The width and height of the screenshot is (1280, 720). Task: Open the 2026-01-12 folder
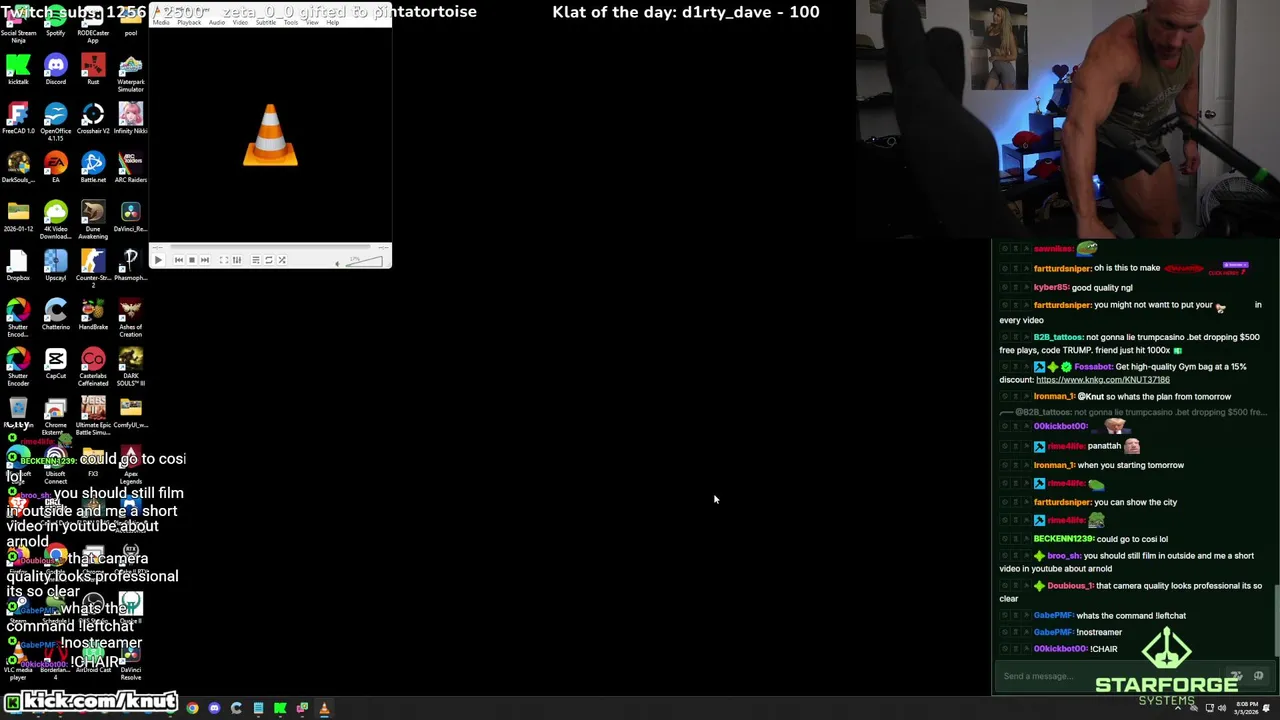point(18,216)
